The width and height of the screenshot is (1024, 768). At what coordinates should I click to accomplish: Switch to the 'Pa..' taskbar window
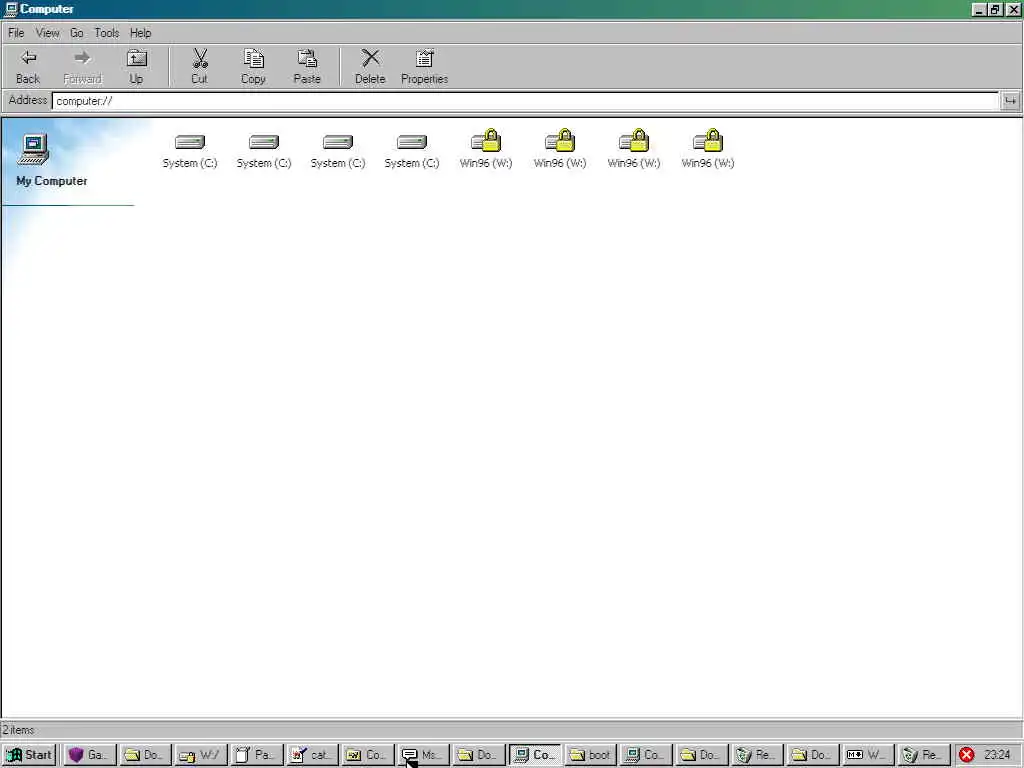pyautogui.click(x=257, y=755)
